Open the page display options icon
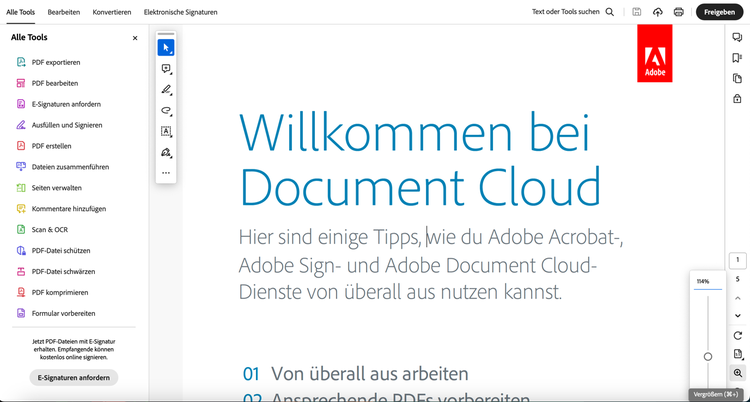This screenshot has height=402, width=750. click(737, 354)
